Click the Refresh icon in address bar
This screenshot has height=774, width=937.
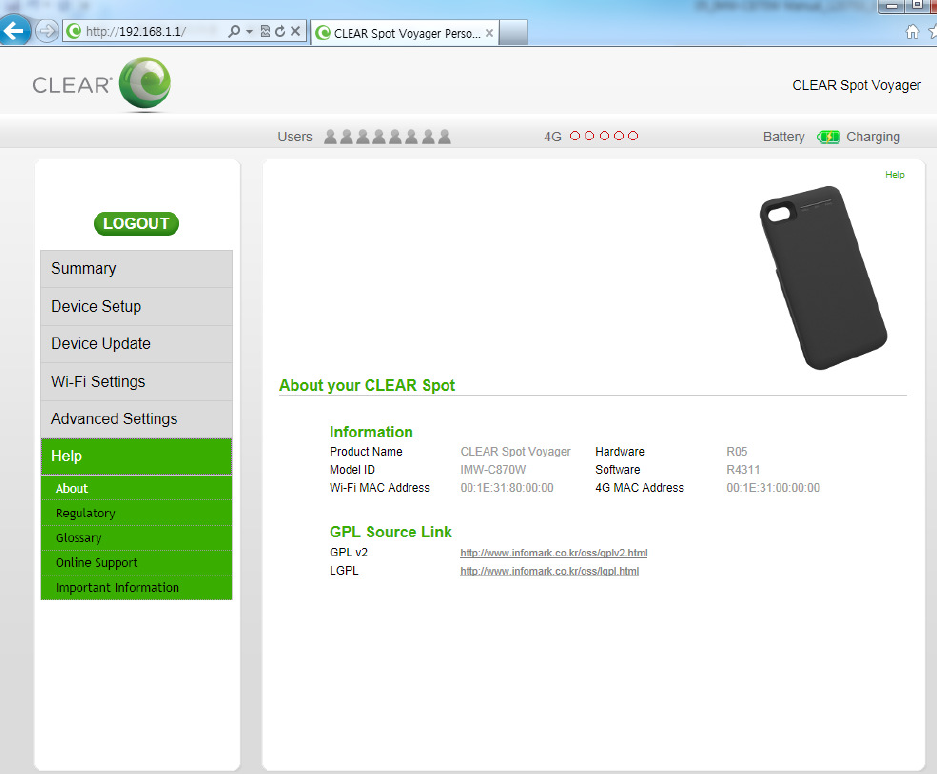pos(280,31)
